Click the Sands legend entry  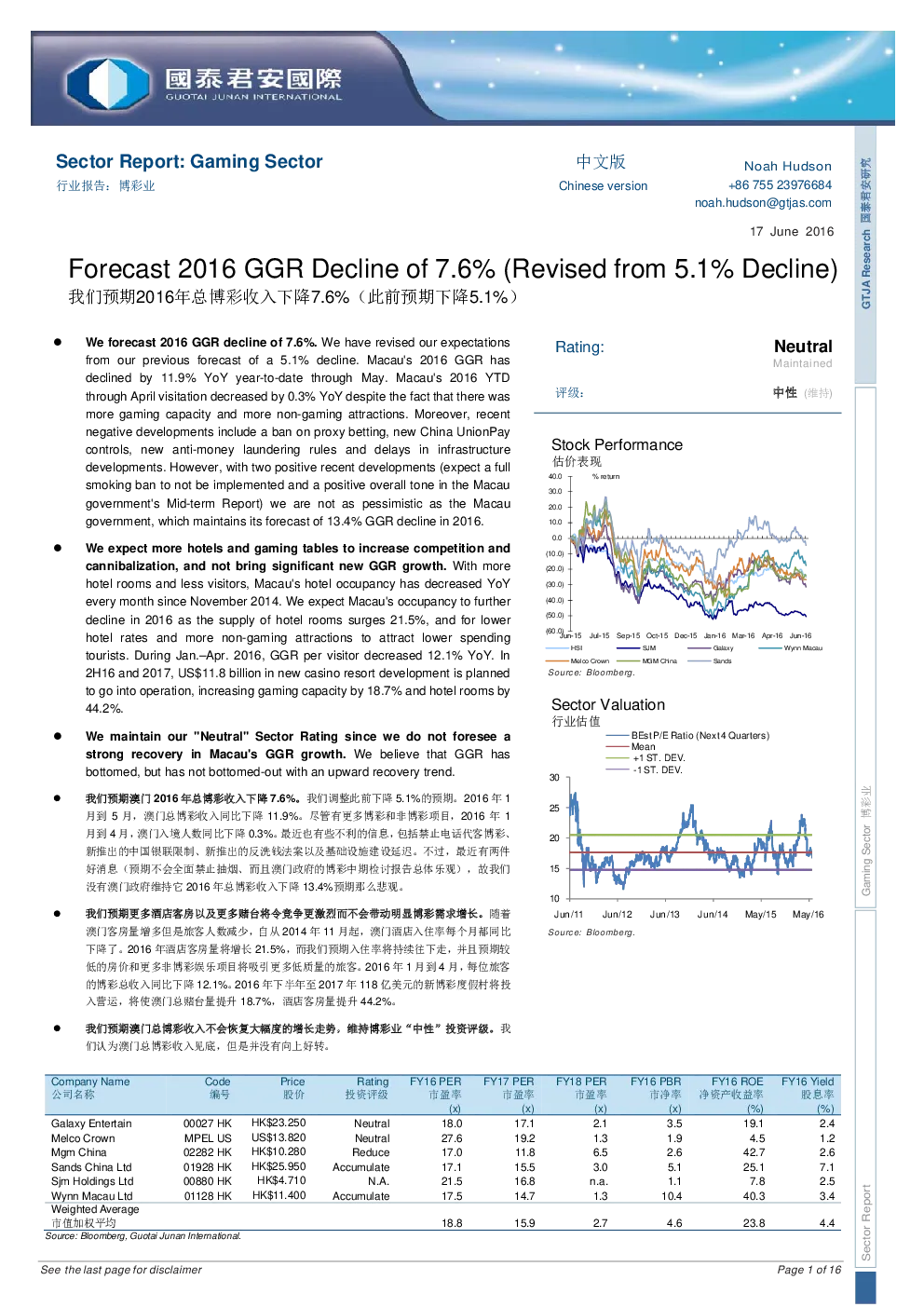pyautogui.click(x=710, y=660)
